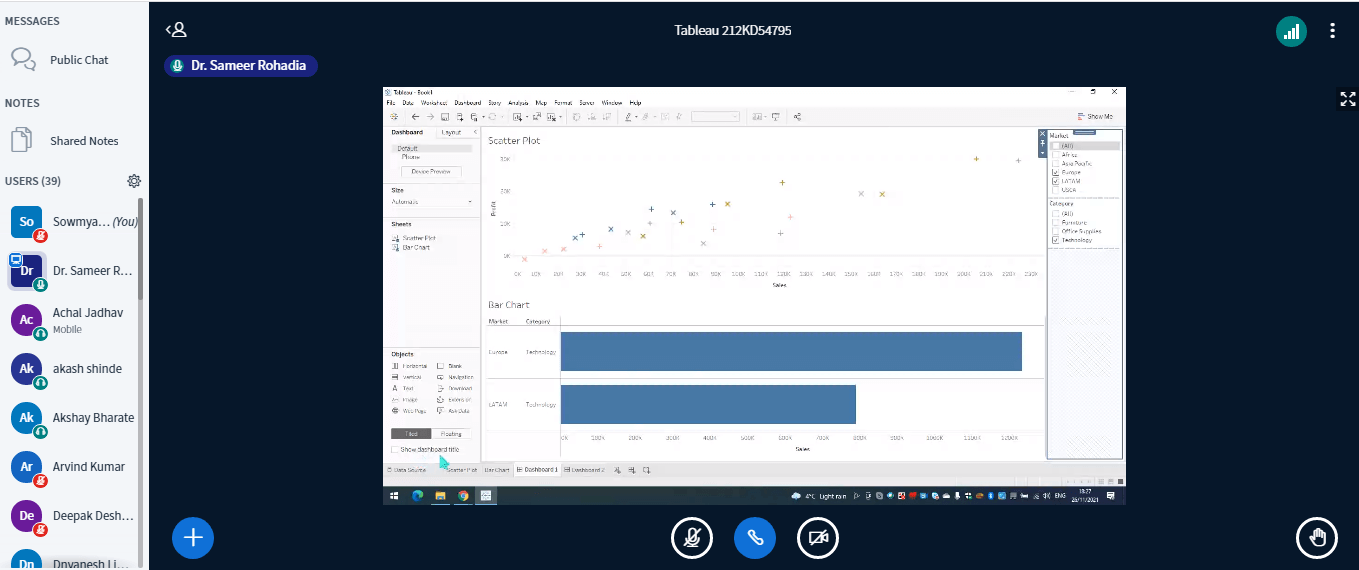Select Dr. Sameer R... in the users list
The image size is (1359, 570).
(x=74, y=271)
